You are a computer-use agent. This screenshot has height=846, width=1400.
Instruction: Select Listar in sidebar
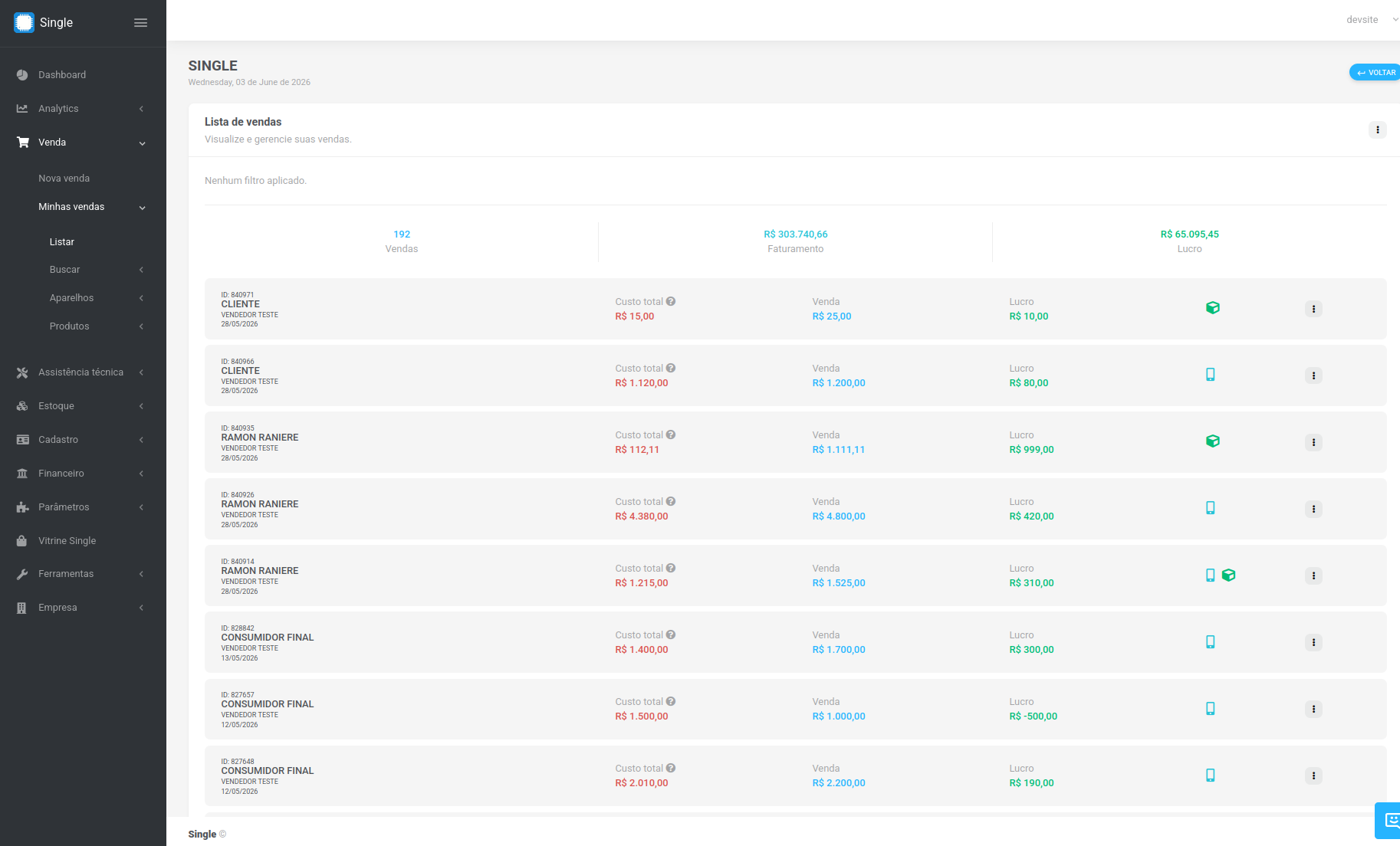[62, 242]
